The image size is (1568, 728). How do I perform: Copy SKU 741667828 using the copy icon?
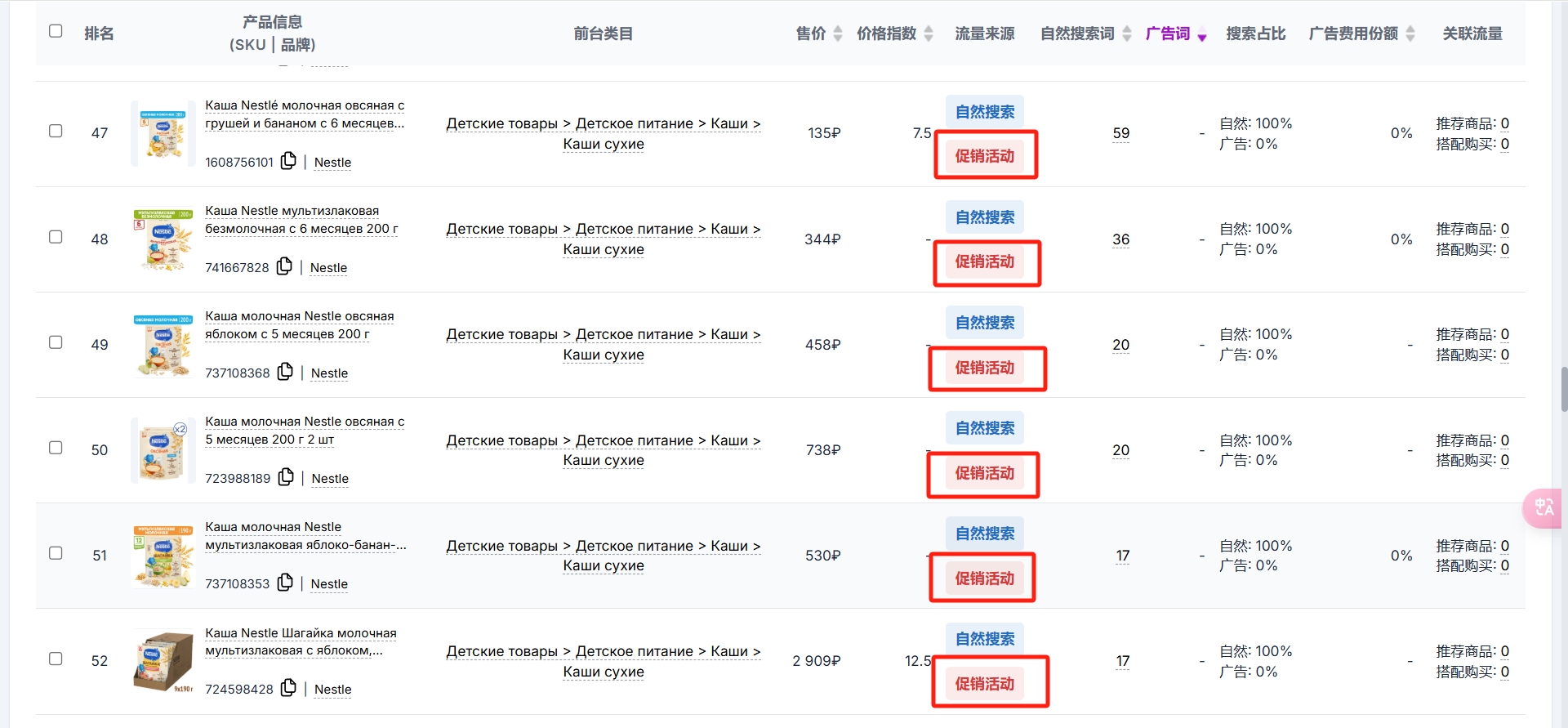(x=284, y=266)
